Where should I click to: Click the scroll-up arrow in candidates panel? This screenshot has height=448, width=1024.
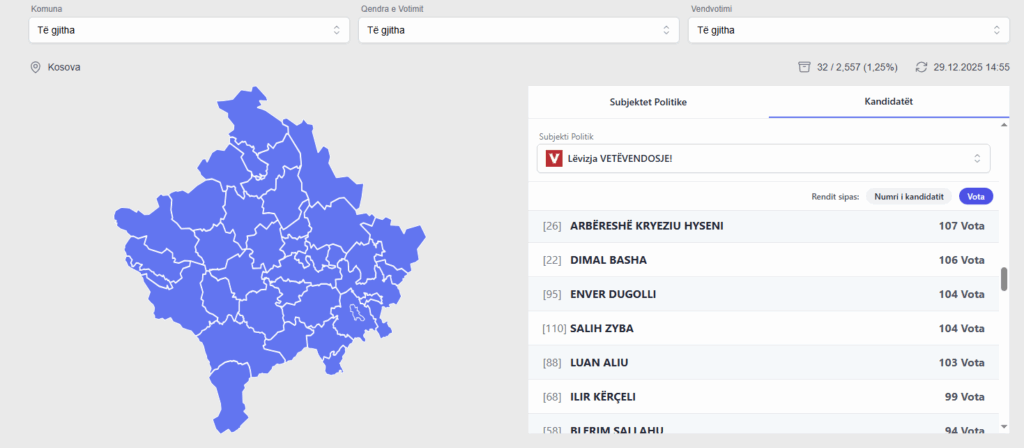click(1004, 125)
